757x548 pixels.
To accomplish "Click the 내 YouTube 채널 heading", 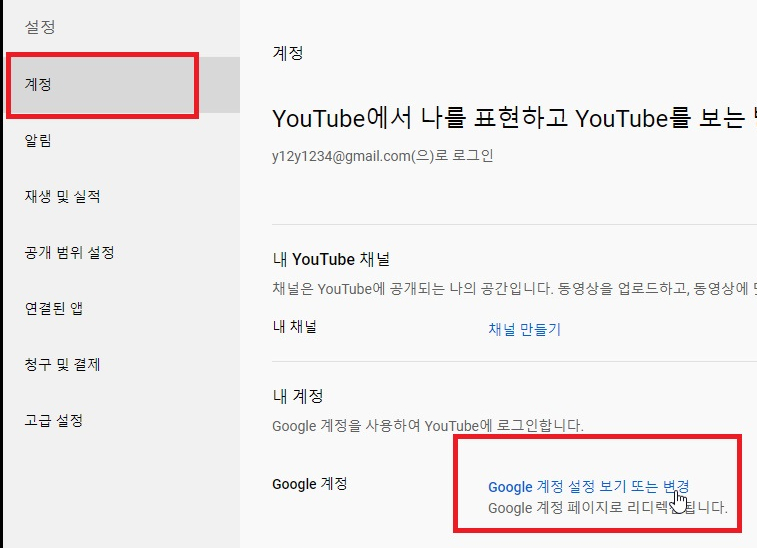I will (331, 259).
